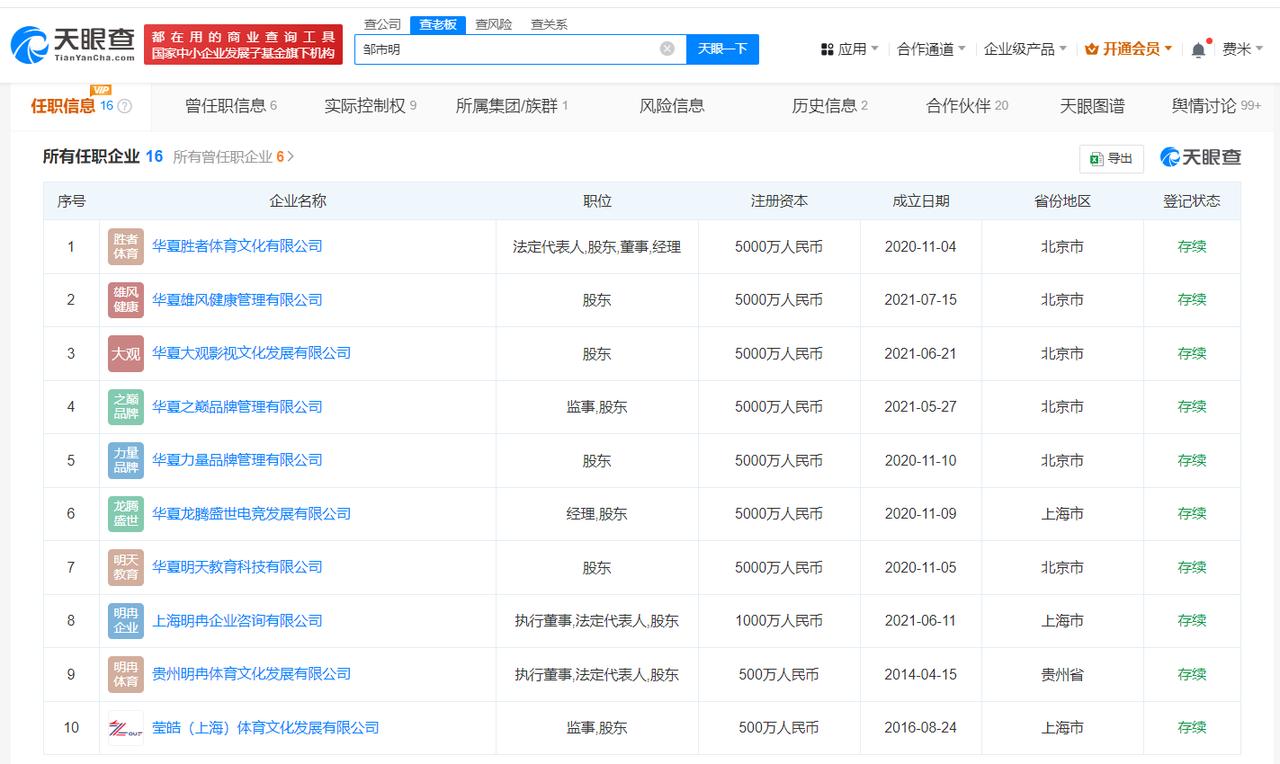Open 华夏龙腾盛世电竞发展有限公司 link
Screen dimensions: 1280x764
[251, 514]
